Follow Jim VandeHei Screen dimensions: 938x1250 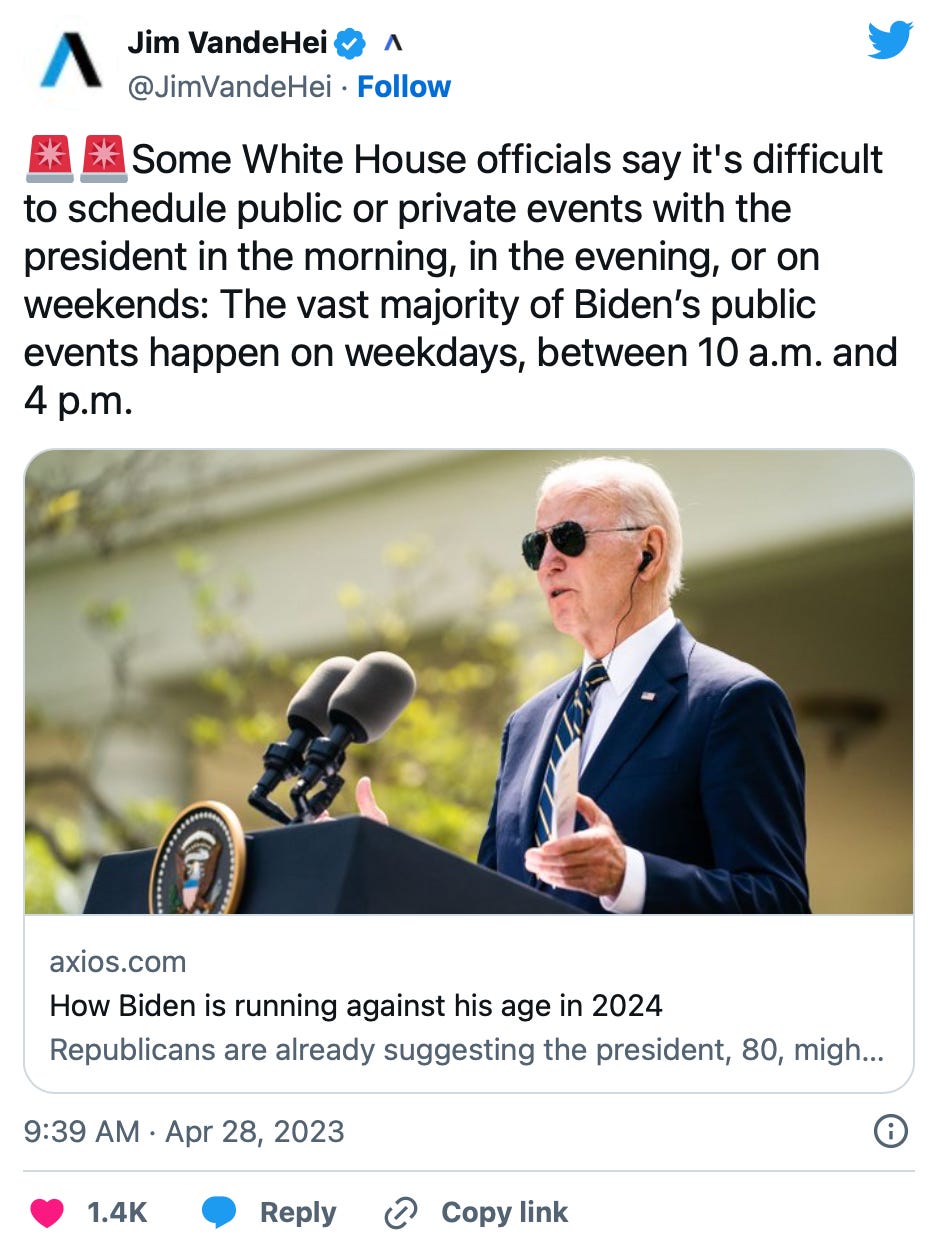pos(404,87)
